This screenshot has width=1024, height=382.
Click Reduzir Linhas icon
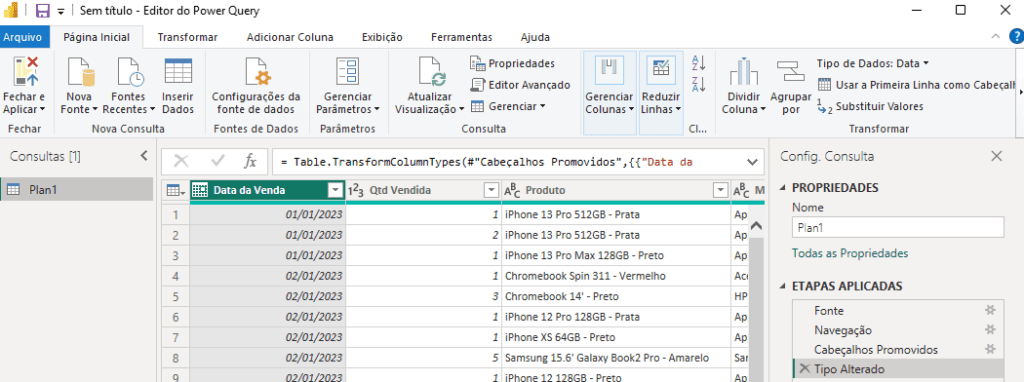coord(660,71)
